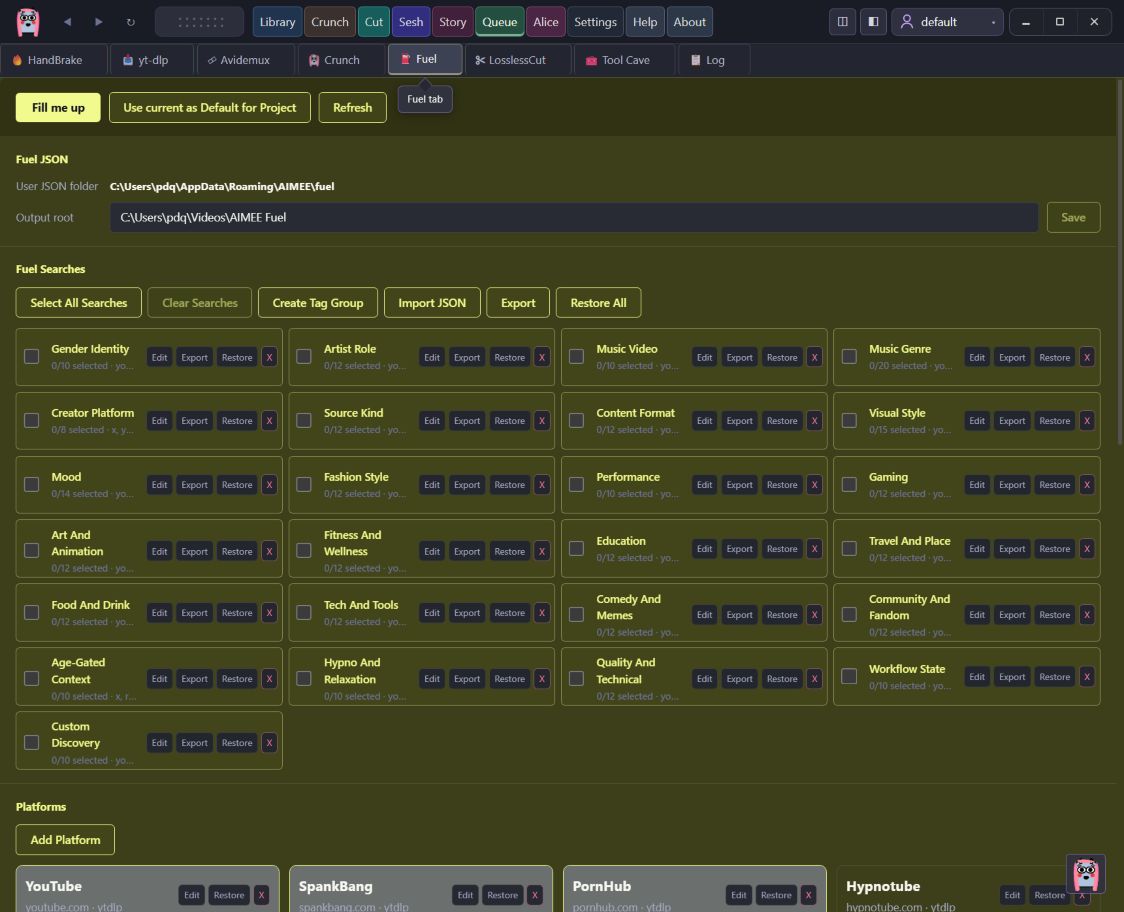The image size is (1124, 912).
Task: Click Select All Searches
Action: tap(79, 303)
